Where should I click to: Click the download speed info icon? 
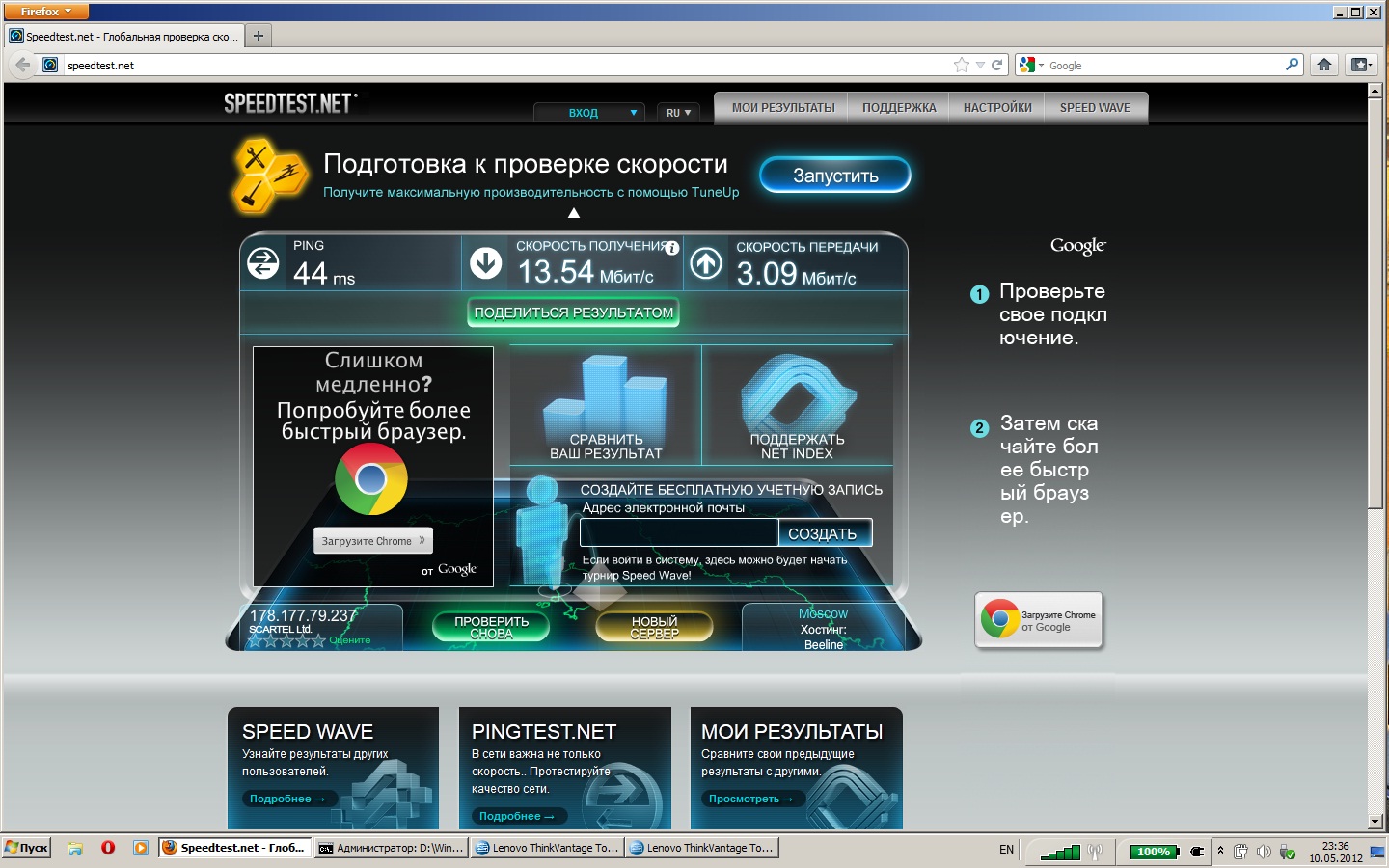[x=672, y=248]
